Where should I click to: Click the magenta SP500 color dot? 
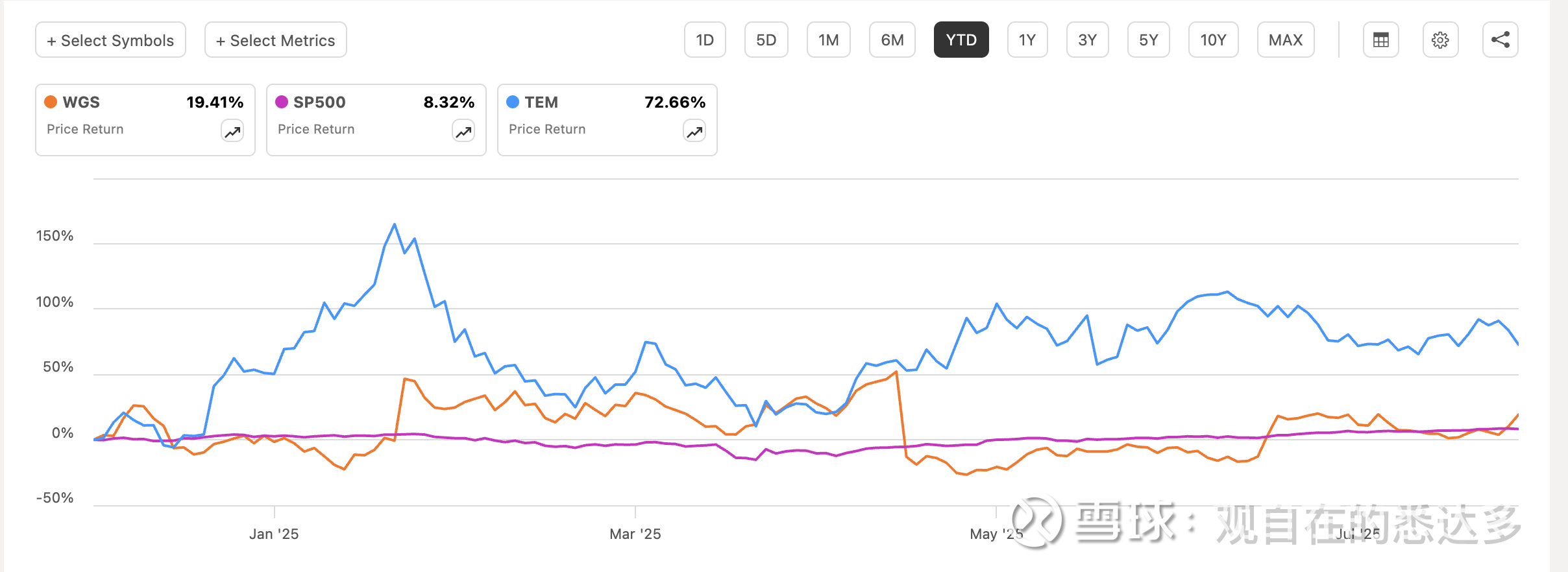282,102
